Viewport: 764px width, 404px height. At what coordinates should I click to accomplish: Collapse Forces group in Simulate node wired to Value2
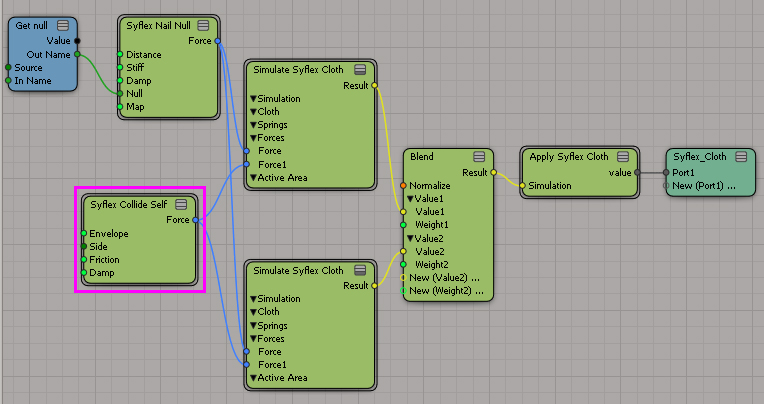(x=253, y=339)
